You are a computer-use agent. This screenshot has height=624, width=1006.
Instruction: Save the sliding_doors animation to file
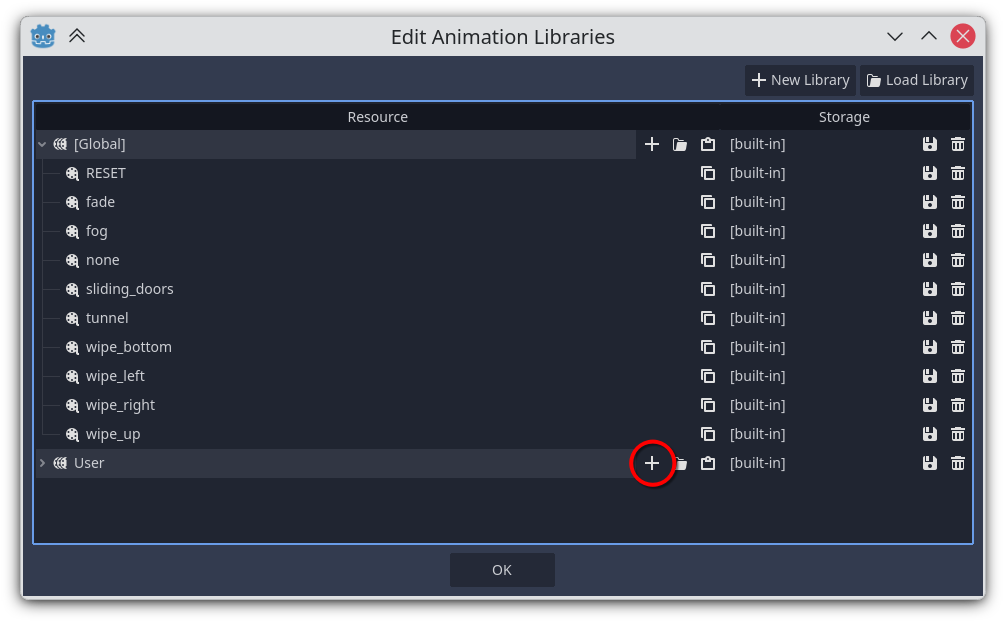(x=930, y=289)
